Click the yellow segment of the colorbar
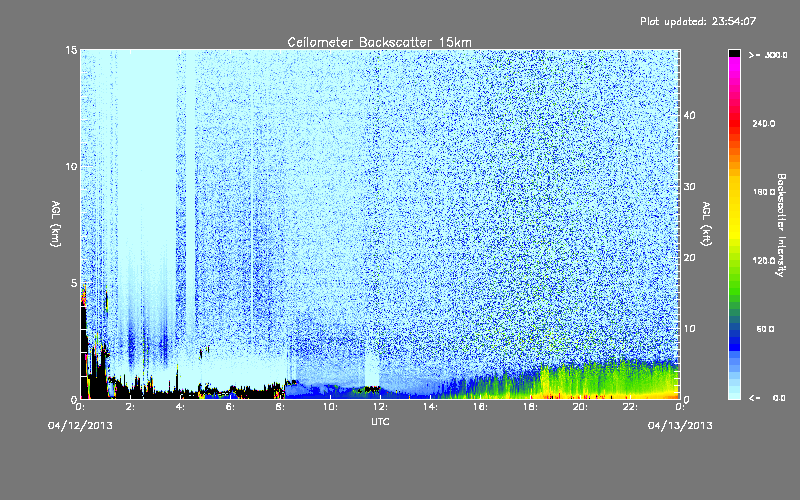800x500 pixels. coord(734,209)
